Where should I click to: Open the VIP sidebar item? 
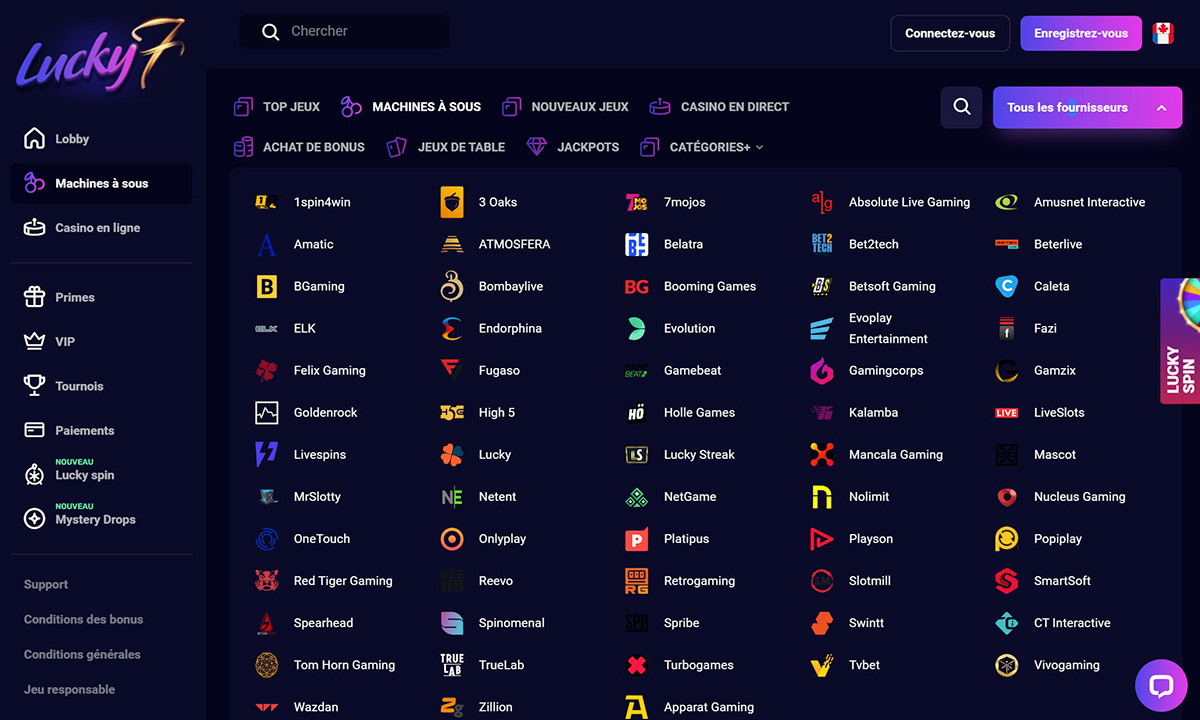pos(65,342)
